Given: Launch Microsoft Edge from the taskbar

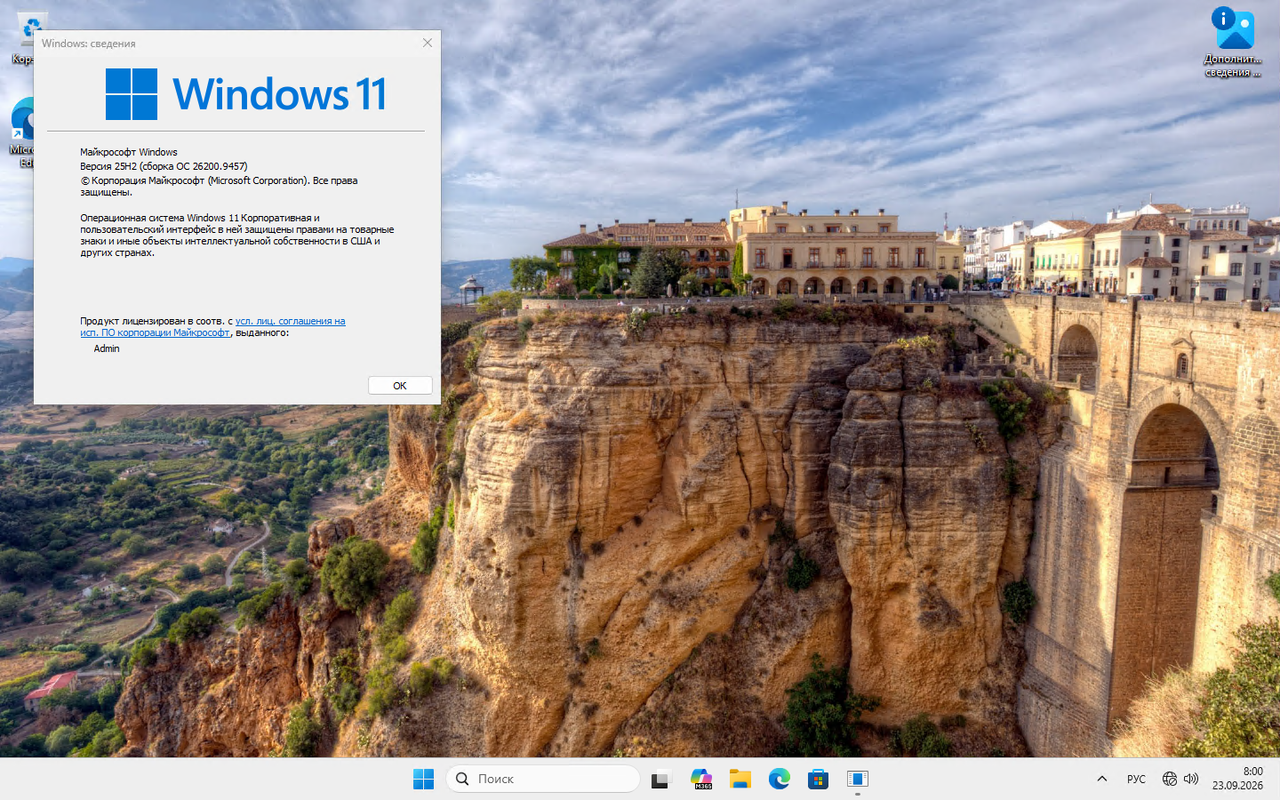Looking at the screenshot, I should coord(779,779).
